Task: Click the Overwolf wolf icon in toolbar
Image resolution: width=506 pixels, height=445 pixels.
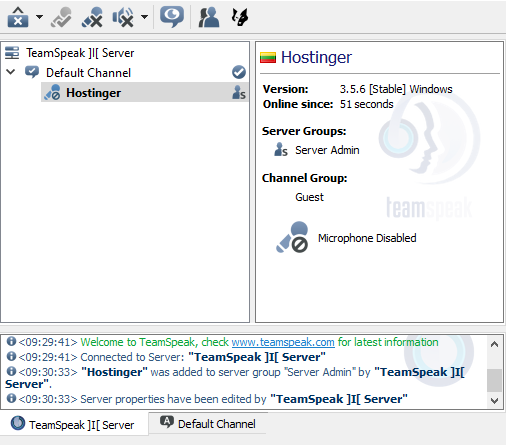Action: [x=240, y=17]
